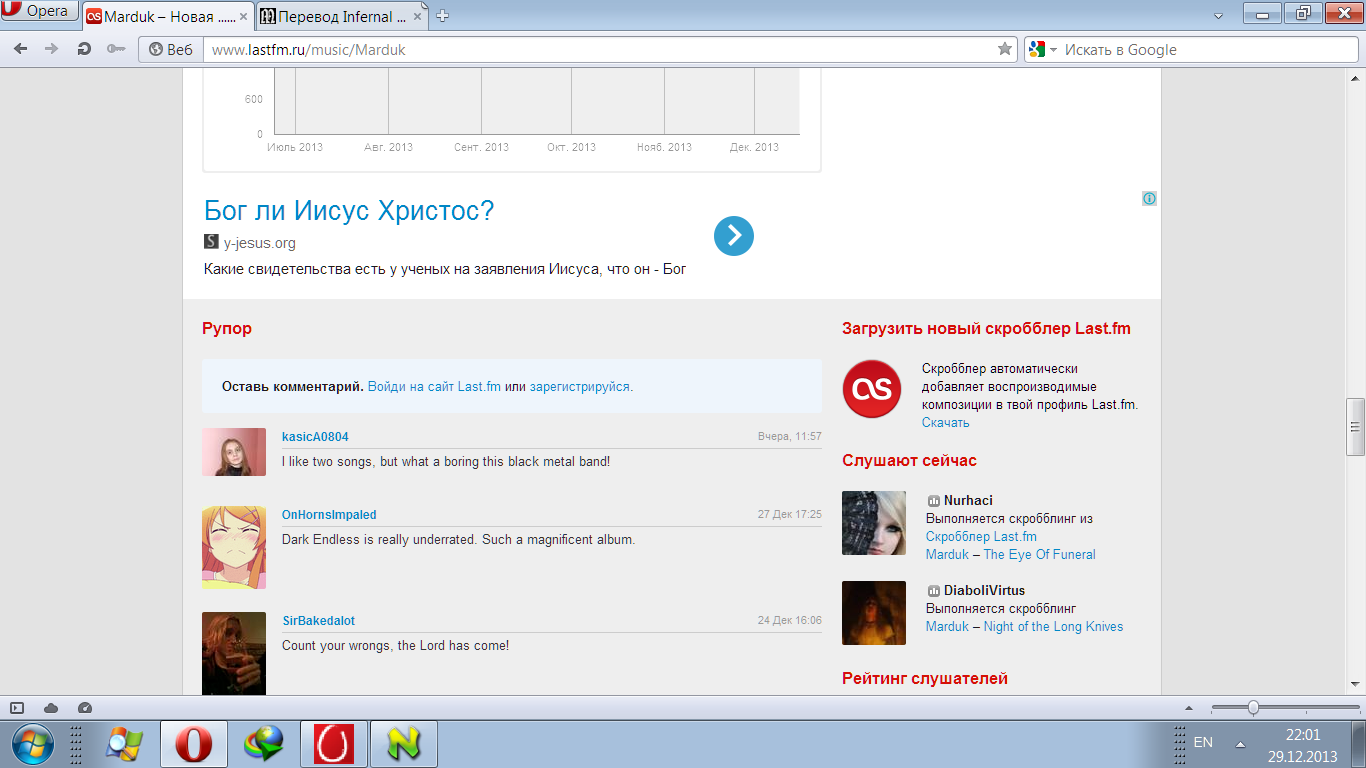
Task: Click the Скробблер Last.fm link
Action: [x=981, y=536]
